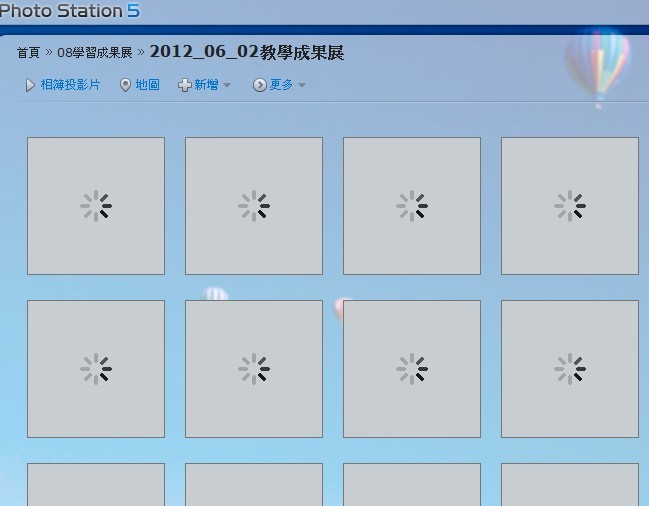Open the 地圖 map view
Image resolution: width=649 pixels, height=506 pixels.
click(x=147, y=85)
